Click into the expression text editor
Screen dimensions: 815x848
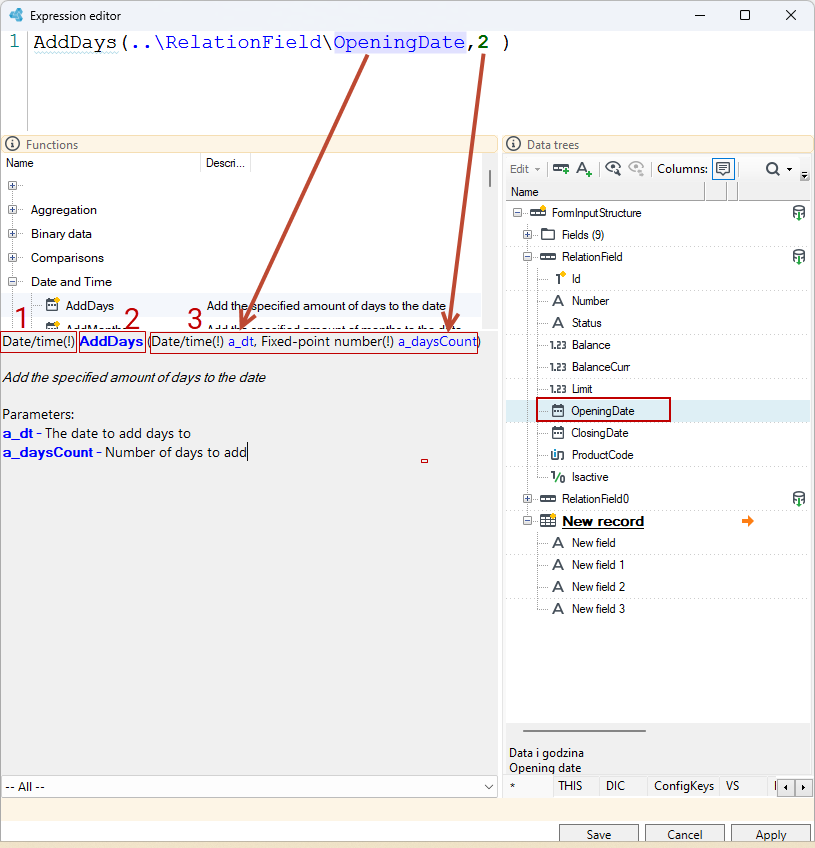click(x=420, y=81)
